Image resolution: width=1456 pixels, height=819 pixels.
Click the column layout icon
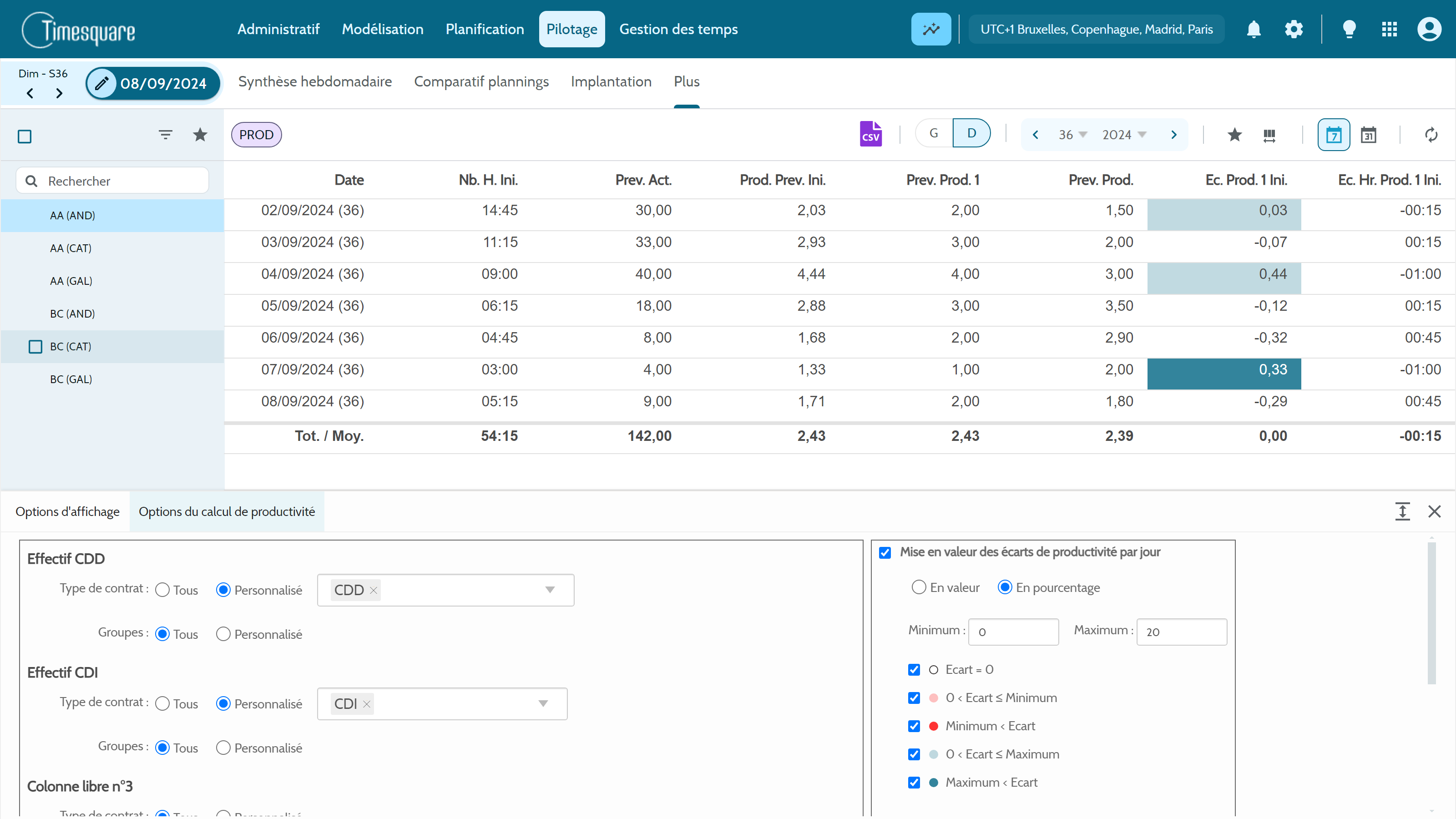point(1269,135)
